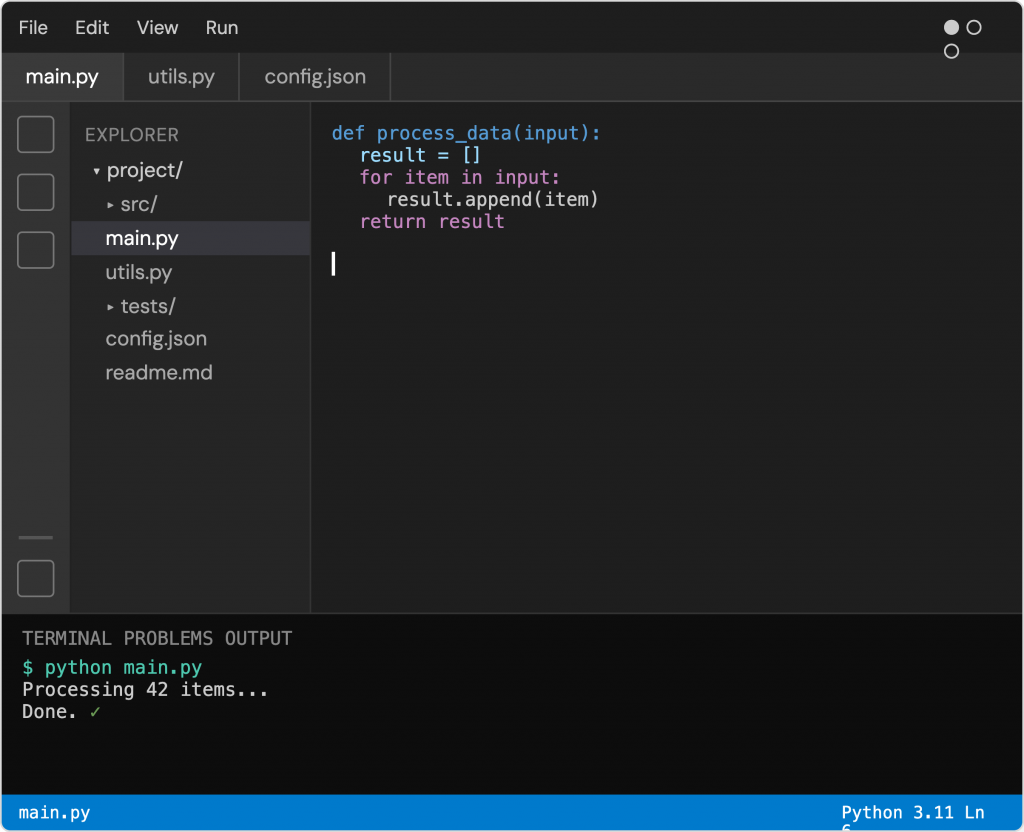
Task: Click the EXPLORER panel header
Action: [x=131, y=135]
